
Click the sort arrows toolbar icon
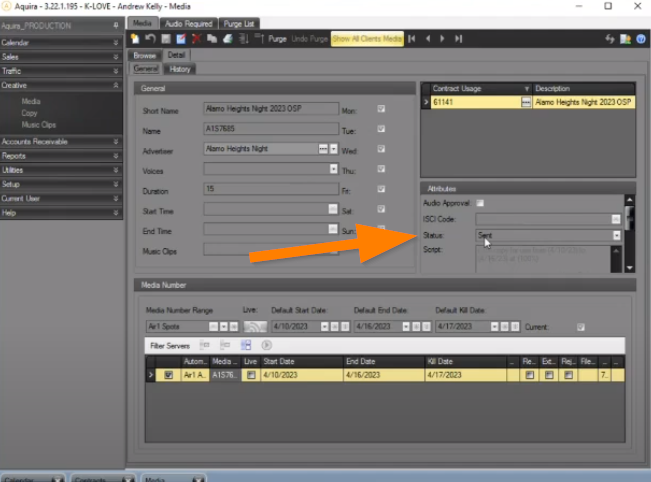244,39
